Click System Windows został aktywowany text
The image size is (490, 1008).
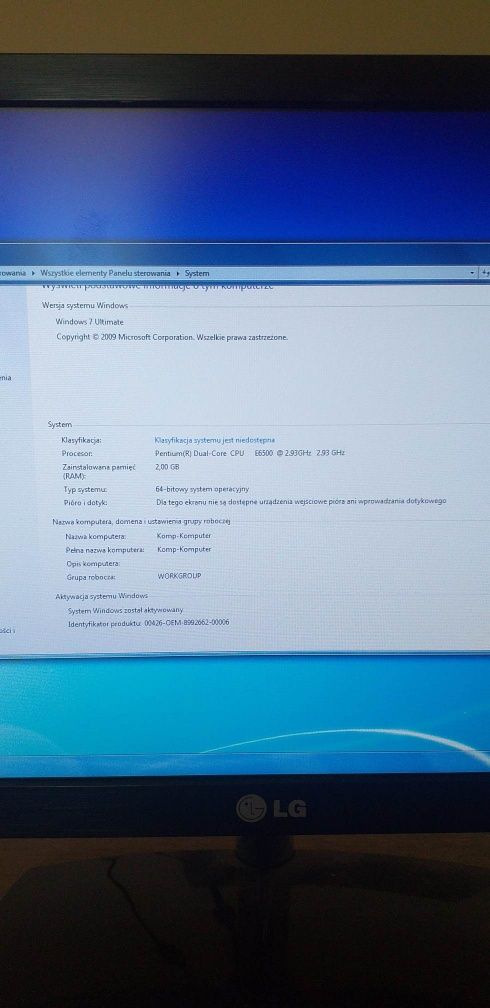126,609
